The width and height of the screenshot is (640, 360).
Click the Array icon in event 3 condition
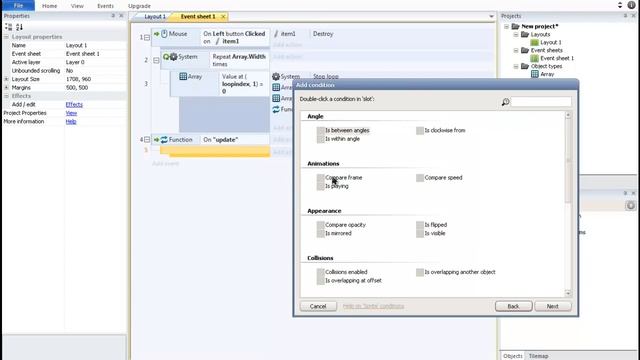[183, 77]
